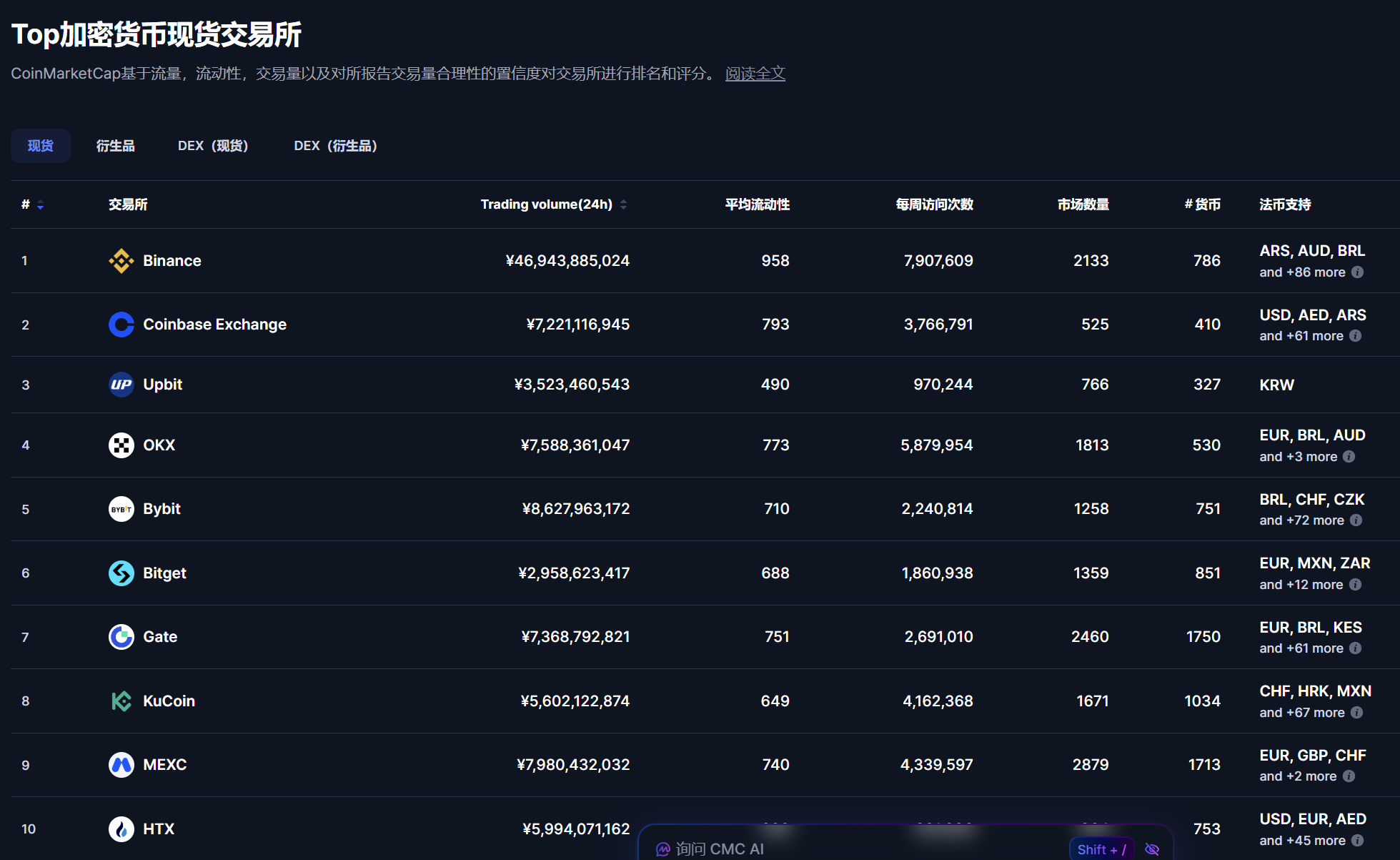Show Bybit fiat support info icon

pos(1356,520)
